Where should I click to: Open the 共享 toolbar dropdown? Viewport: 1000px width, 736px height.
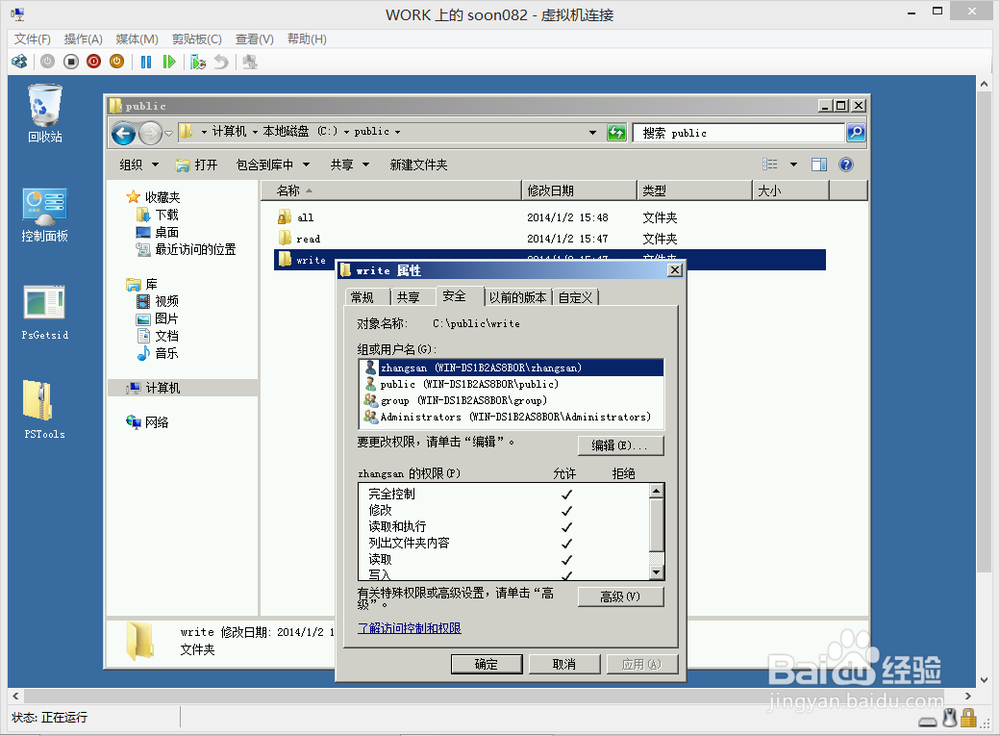coord(349,165)
